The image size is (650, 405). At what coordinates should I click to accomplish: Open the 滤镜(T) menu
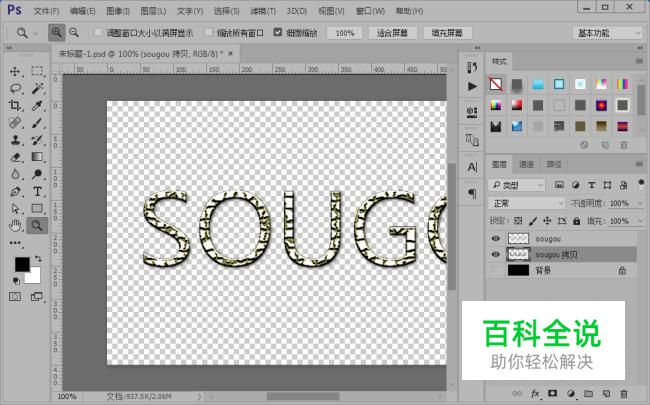(x=263, y=11)
